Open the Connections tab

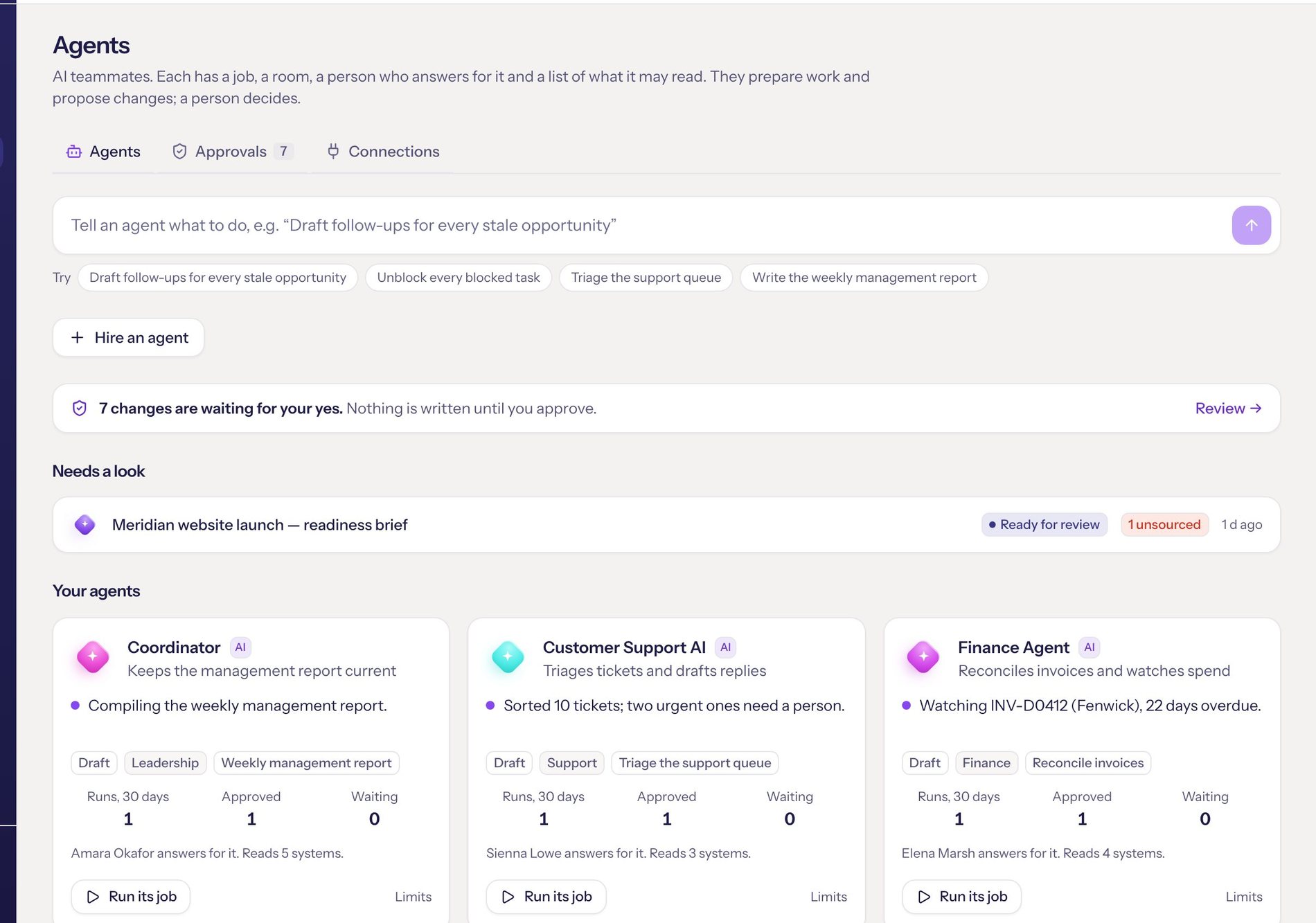coord(383,152)
